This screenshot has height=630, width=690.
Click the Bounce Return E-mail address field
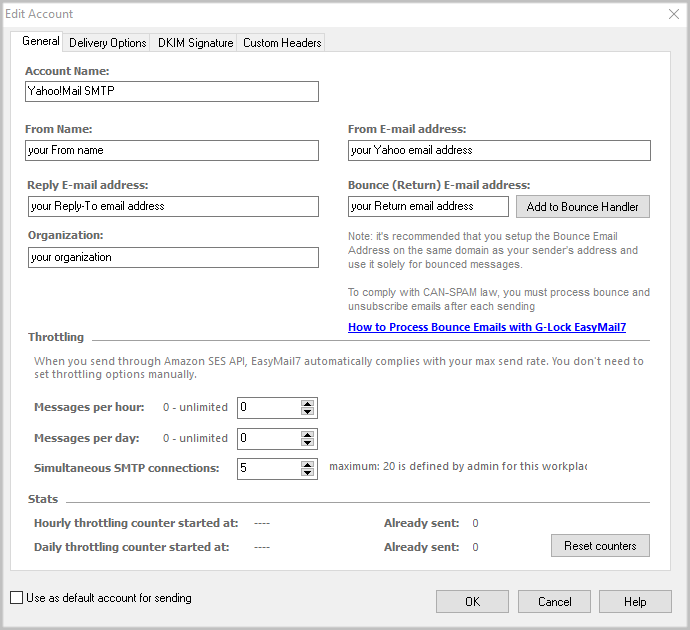pos(428,206)
